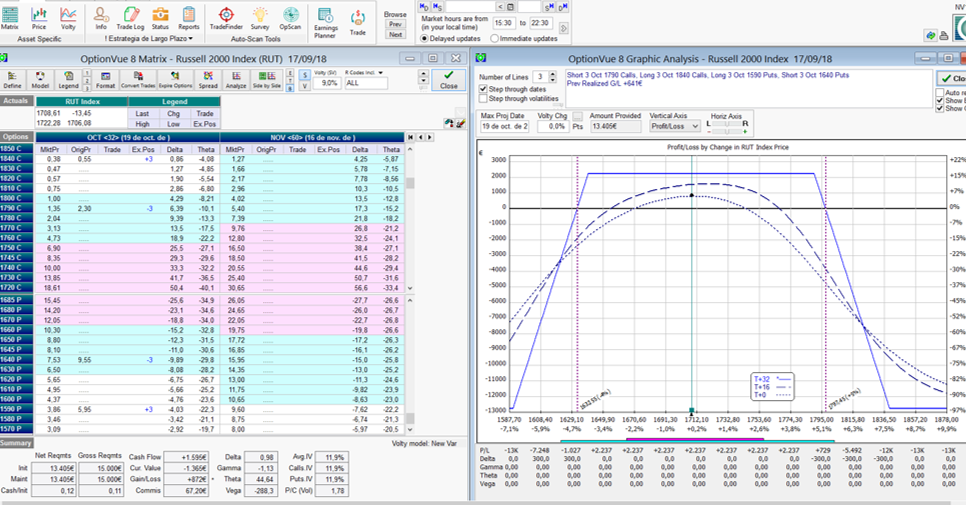Enable Step through volatilities checkbox
This screenshot has height=505, width=966.
tap(483, 99)
